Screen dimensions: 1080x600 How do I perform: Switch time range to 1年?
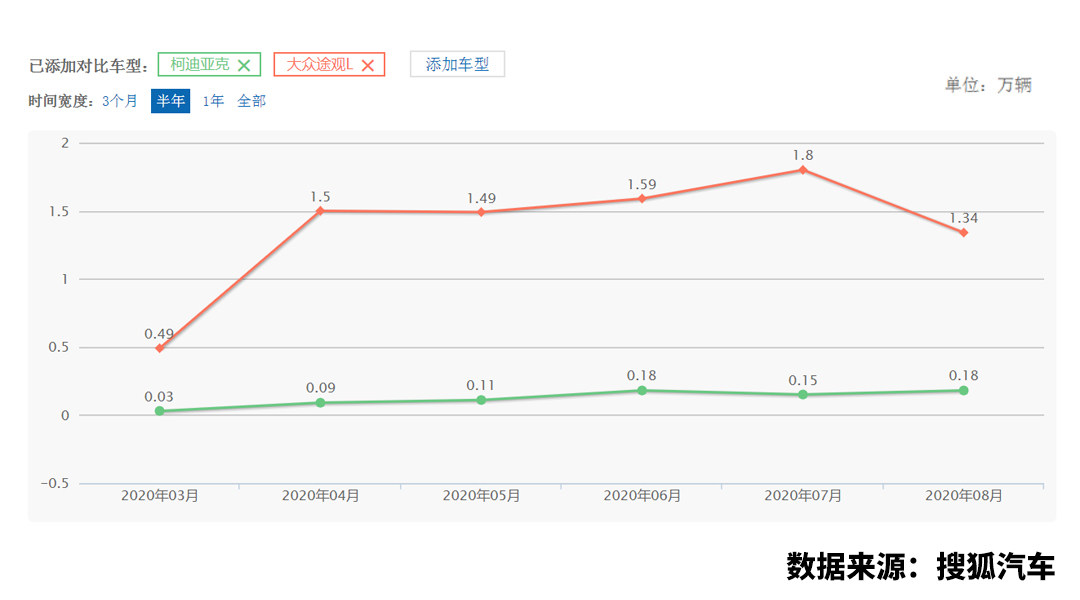[213, 101]
